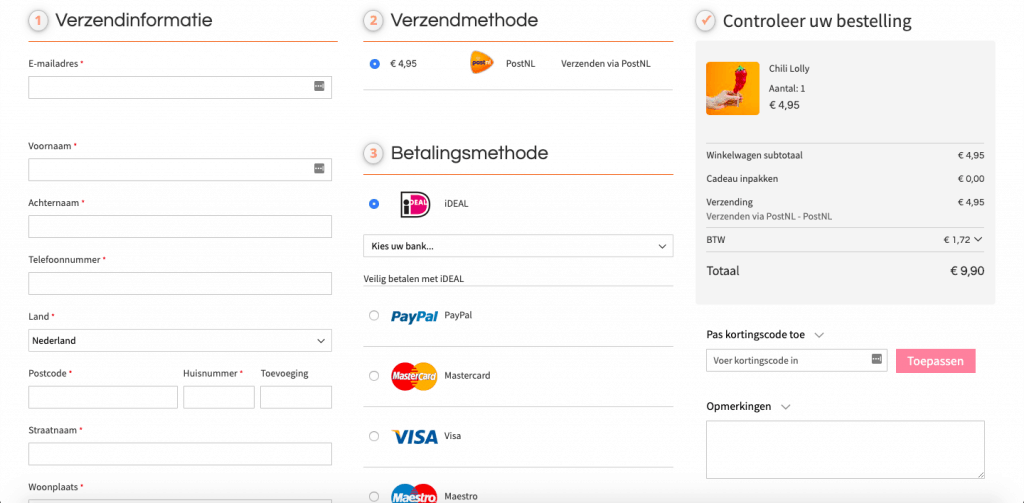1024x503 pixels.
Task: Click the iDEAL payment logo
Action: click(x=415, y=204)
